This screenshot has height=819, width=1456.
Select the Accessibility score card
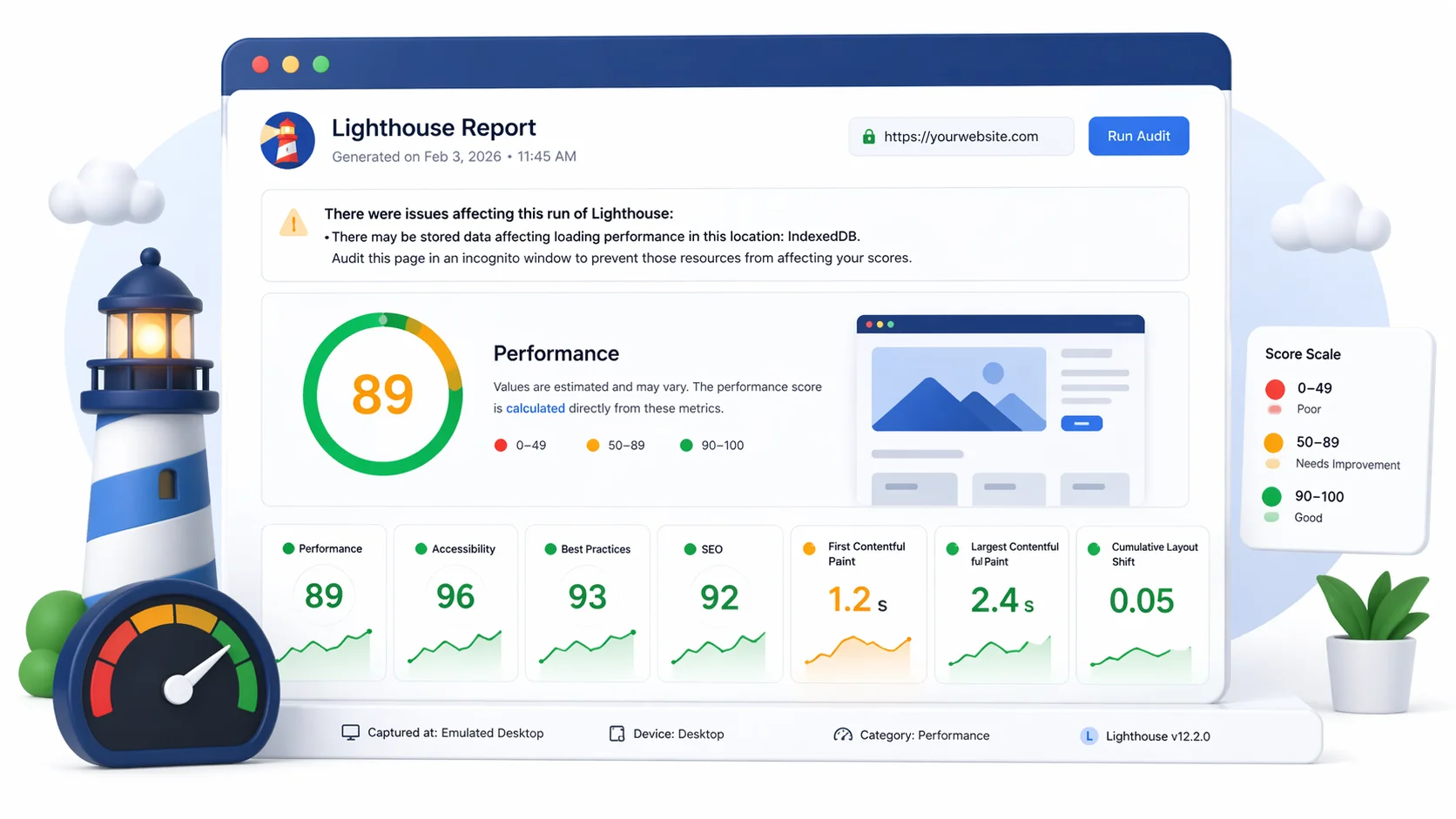455,602
